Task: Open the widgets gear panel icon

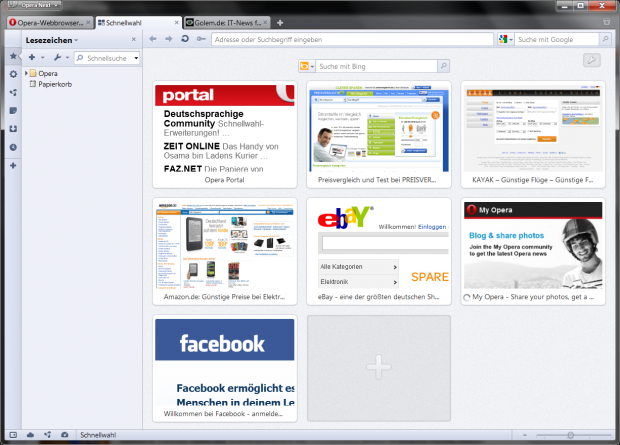Action: (x=13, y=74)
